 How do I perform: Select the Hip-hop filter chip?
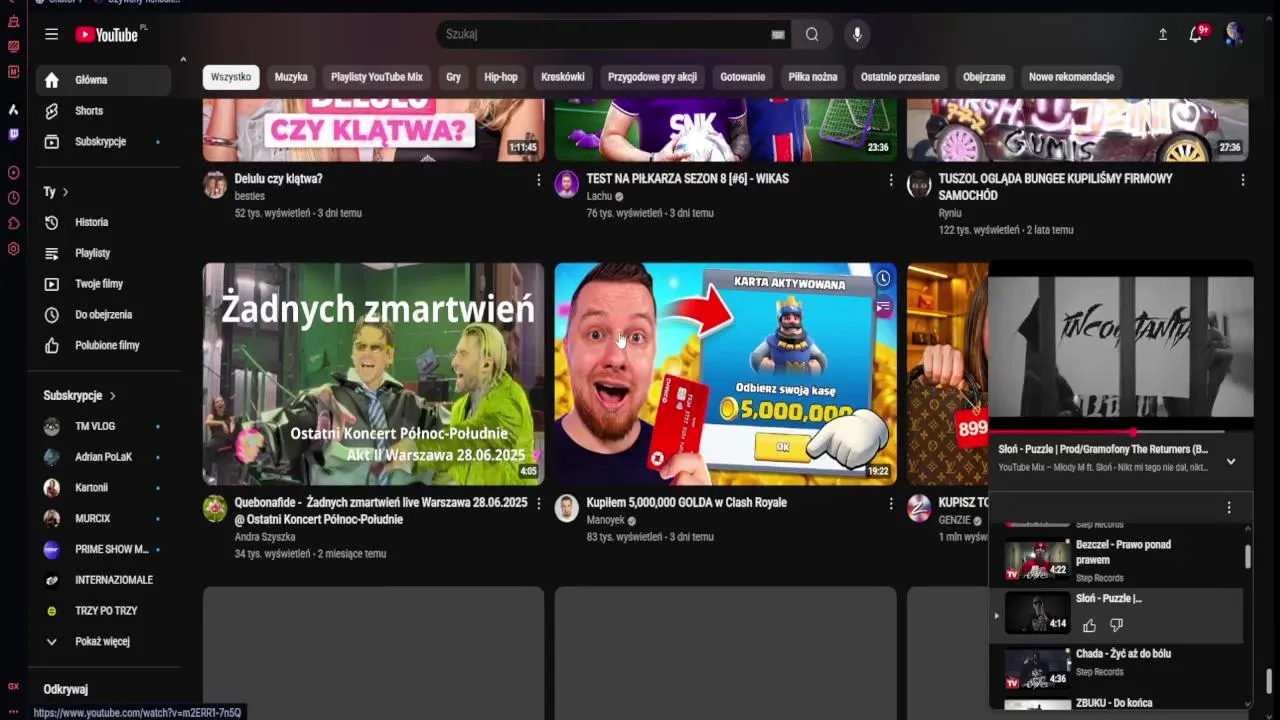501,77
